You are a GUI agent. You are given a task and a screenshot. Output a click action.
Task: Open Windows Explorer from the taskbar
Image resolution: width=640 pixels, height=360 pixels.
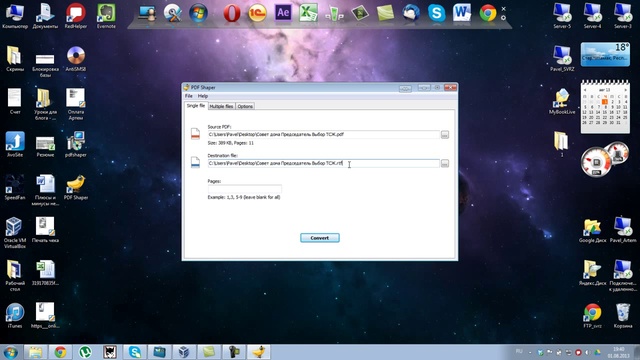click(x=36, y=352)
